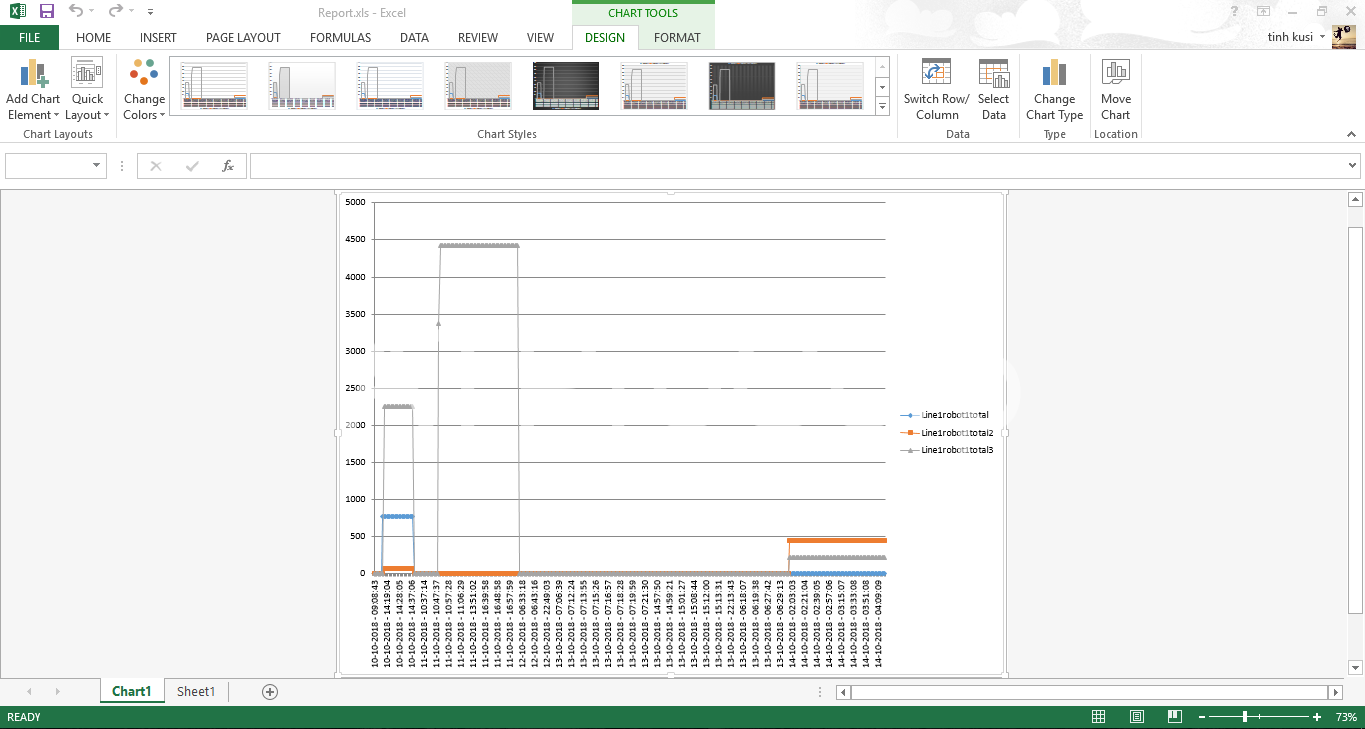Apply the first black chart style thumbnail
Image resolution: width=1365 pixels, height=729 pixels.
pos(566,86)
